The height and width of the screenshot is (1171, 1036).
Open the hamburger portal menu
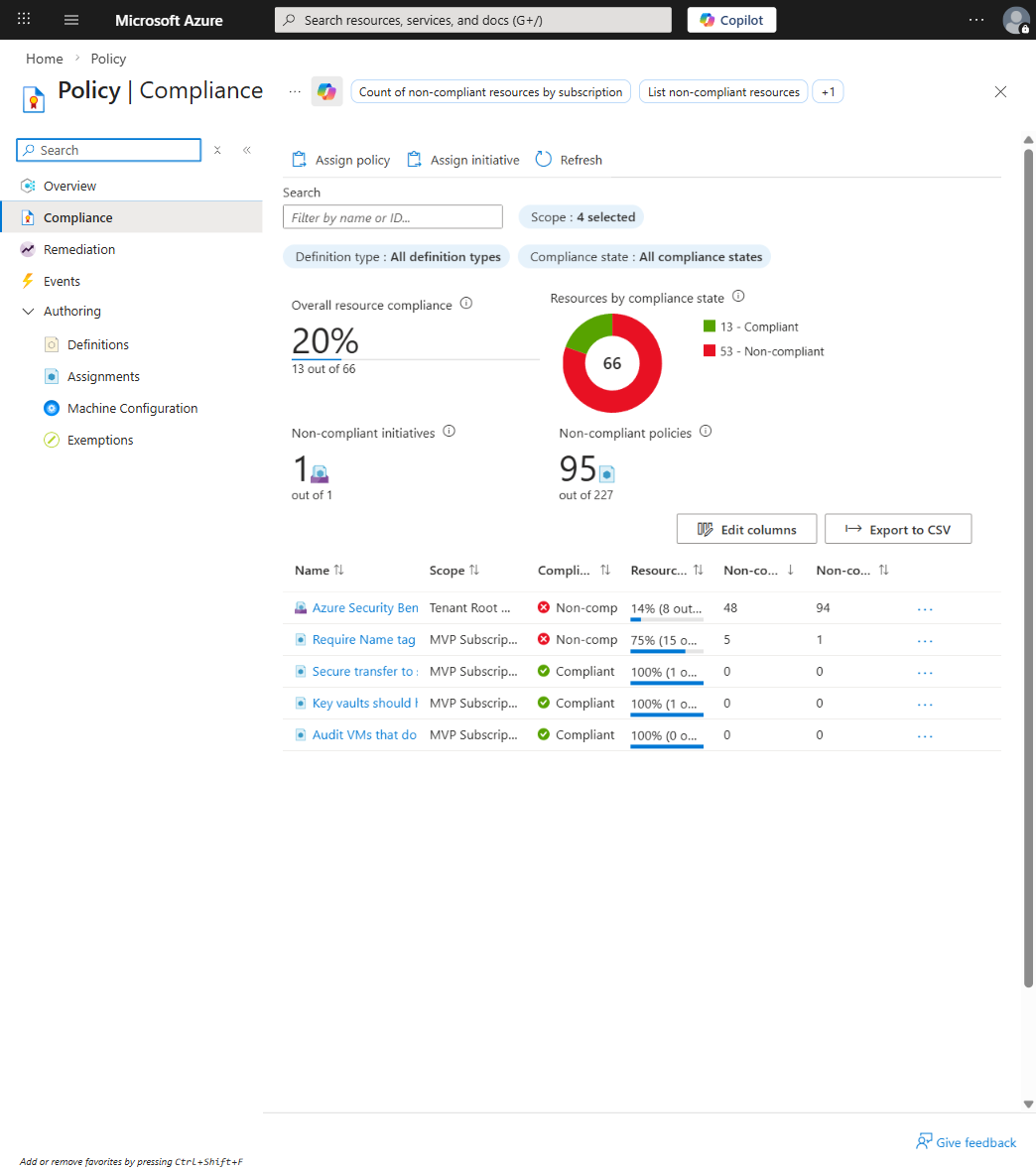coord(71,20)
